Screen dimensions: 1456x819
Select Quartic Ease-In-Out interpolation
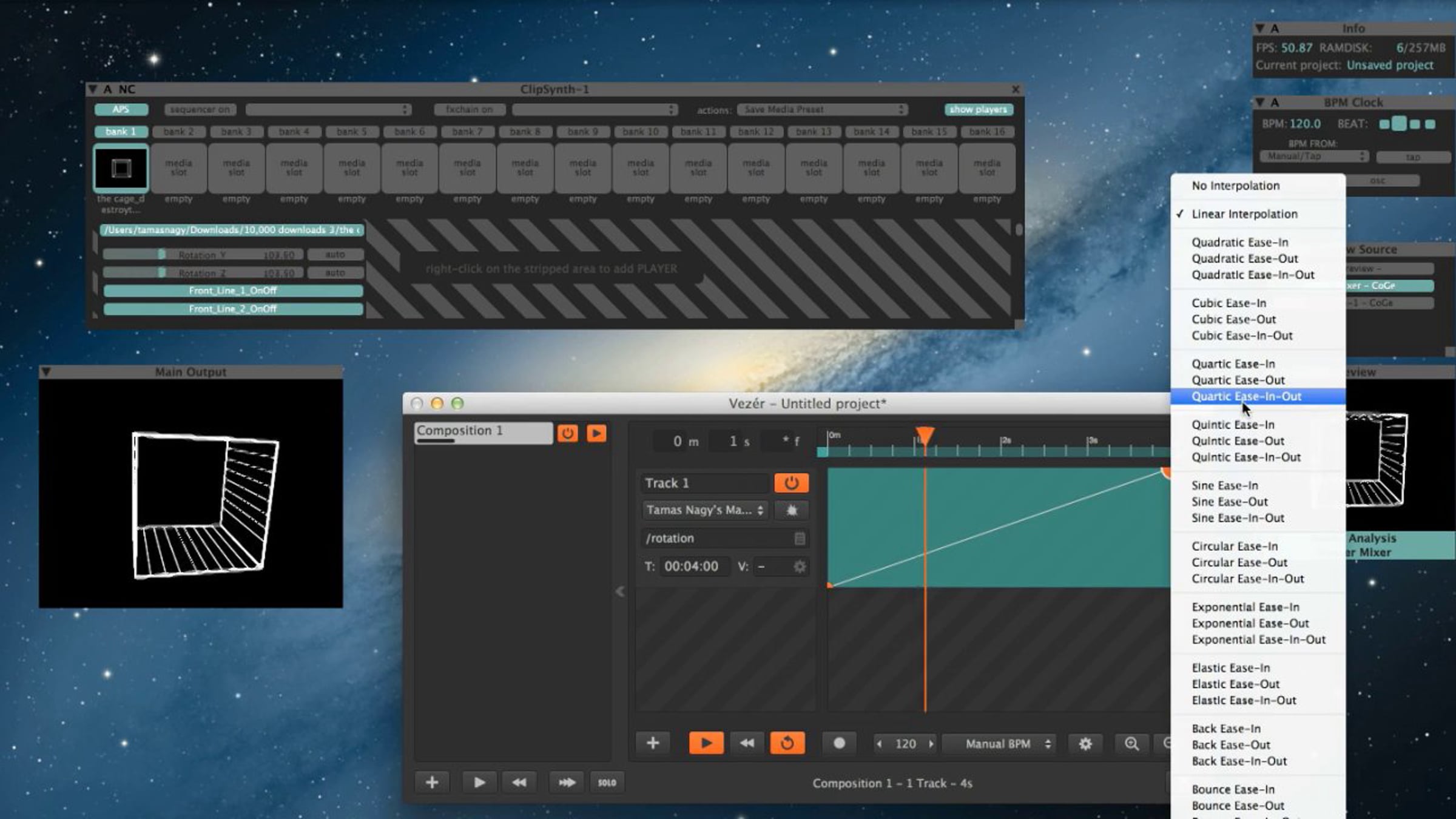pos(1246,397)
